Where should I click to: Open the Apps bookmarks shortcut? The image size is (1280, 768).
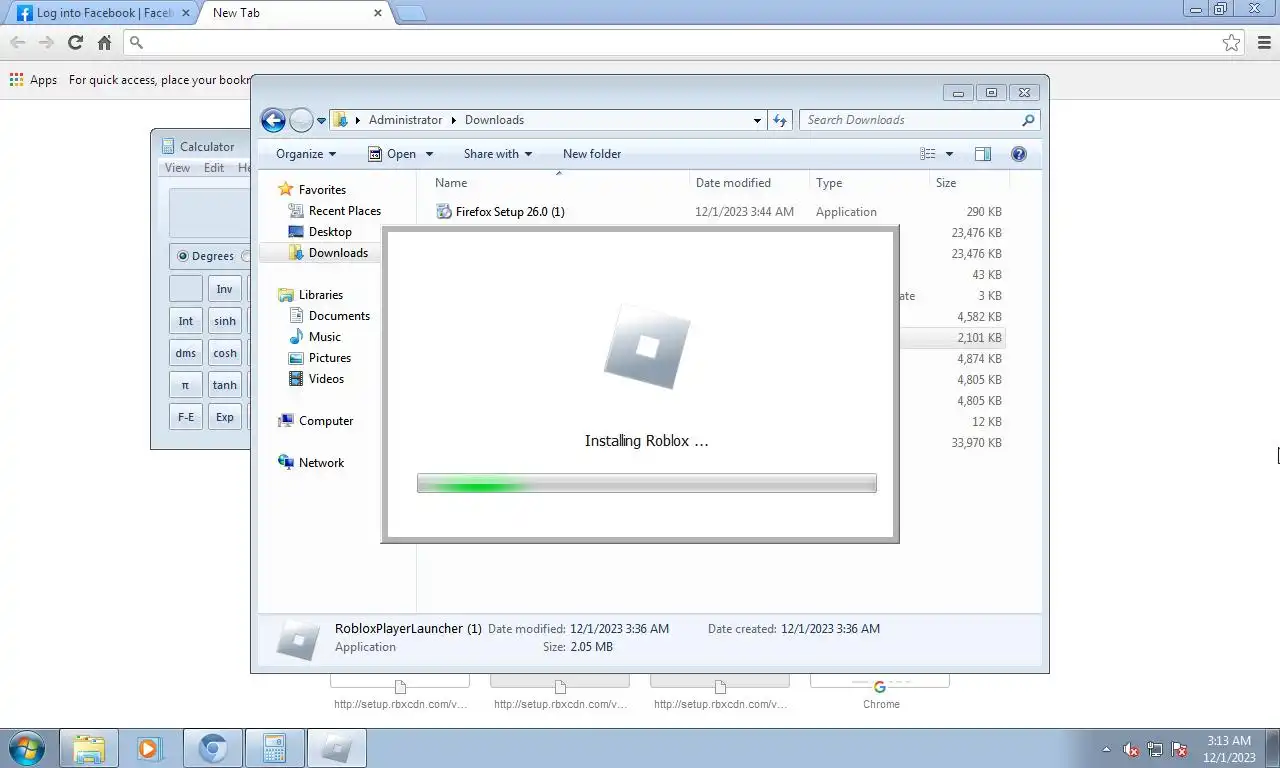[33, 80]
